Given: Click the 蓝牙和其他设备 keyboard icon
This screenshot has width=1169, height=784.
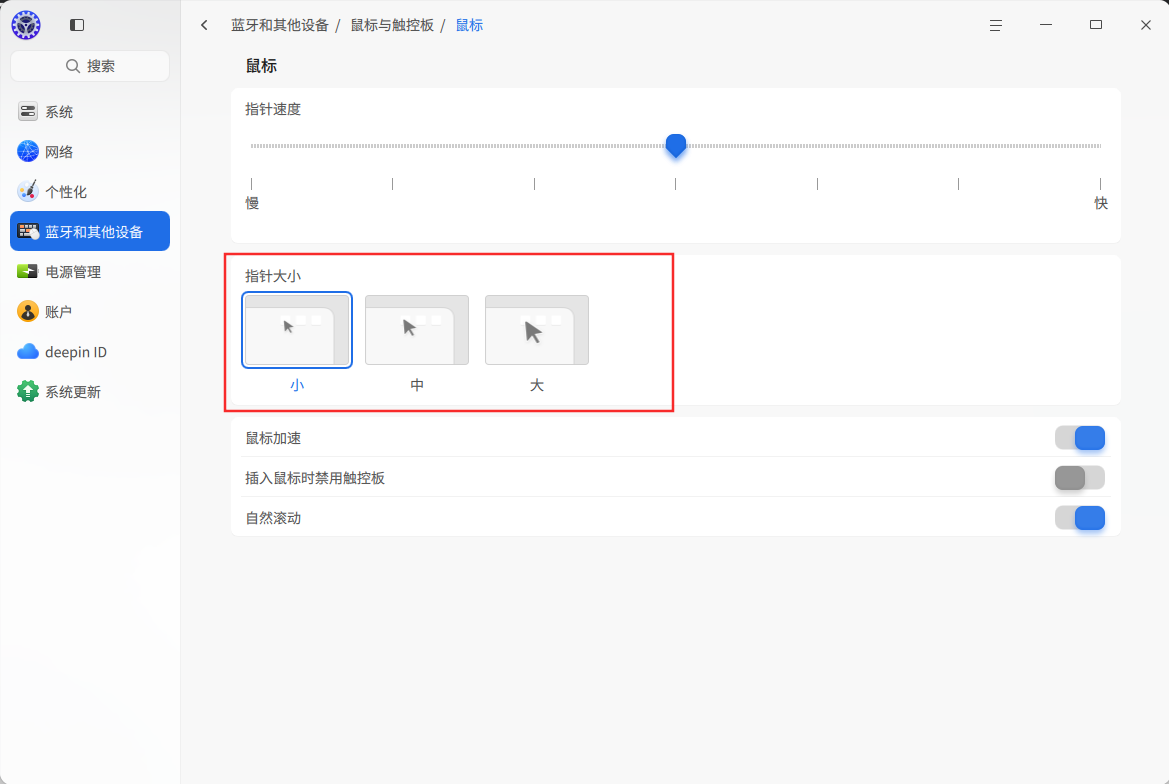Looking at the screenshot, I should (x=28, y=232).
